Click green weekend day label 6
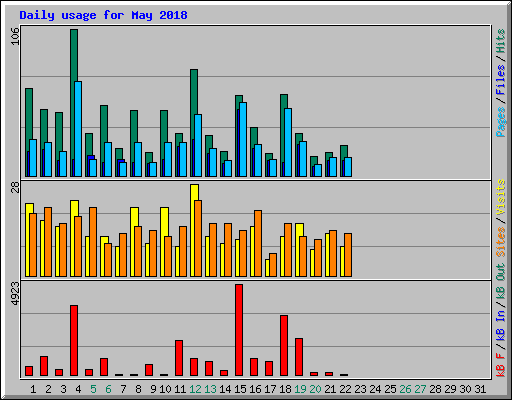This screenshot has width=512, height=400. coord(108,389)
